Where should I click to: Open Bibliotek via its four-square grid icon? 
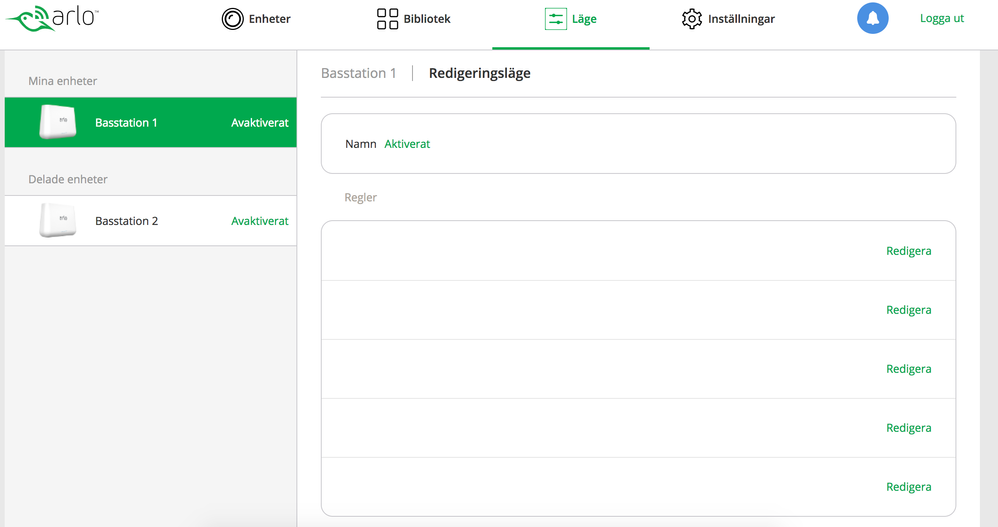point(387,19)
